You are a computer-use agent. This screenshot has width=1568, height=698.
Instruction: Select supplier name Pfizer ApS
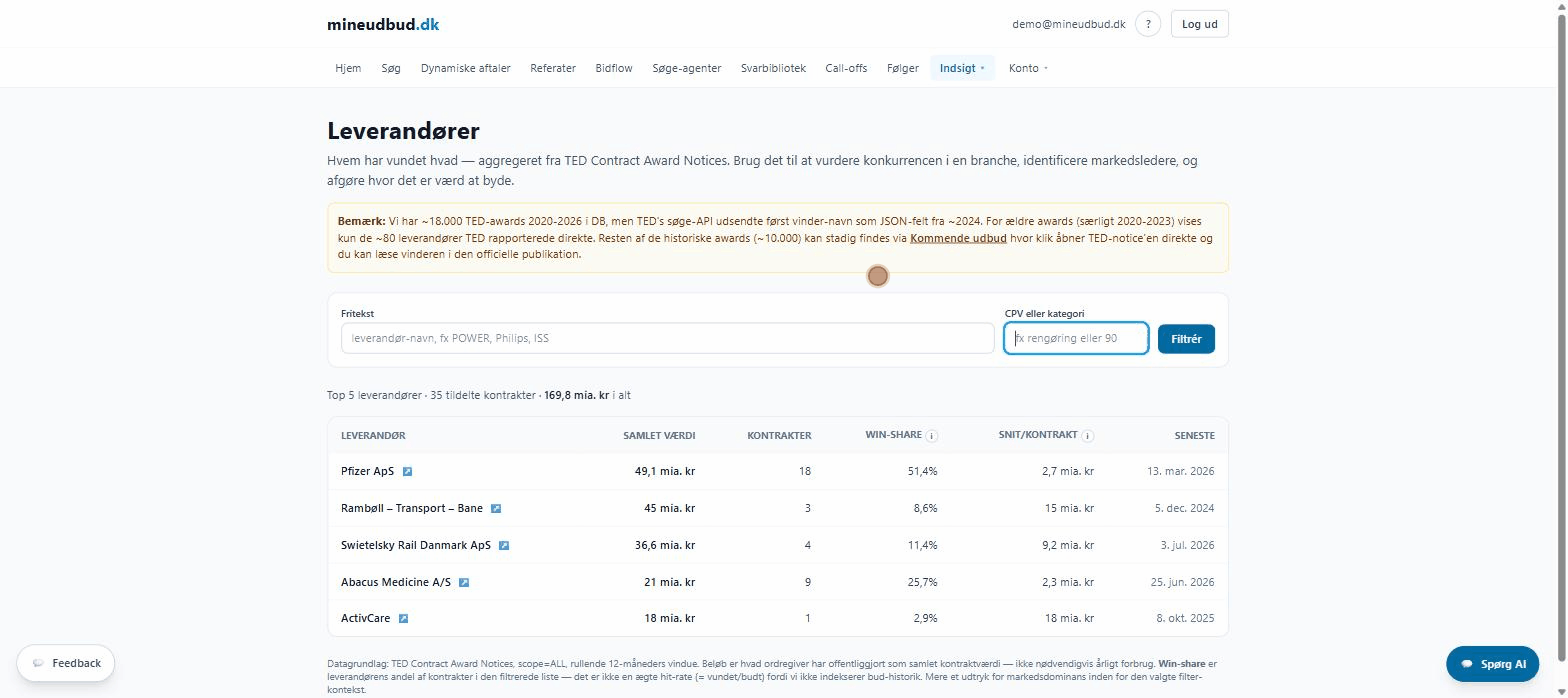click(368, 471)
